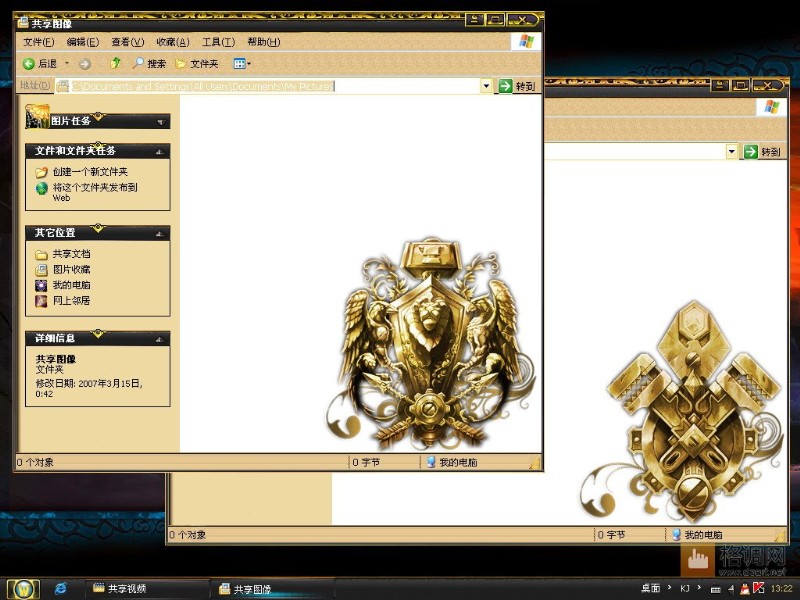The height and width of the screenshot is (600, 800).
Task: Click 将这个文件夹发布到 Web link
Action: pos(94,187)
